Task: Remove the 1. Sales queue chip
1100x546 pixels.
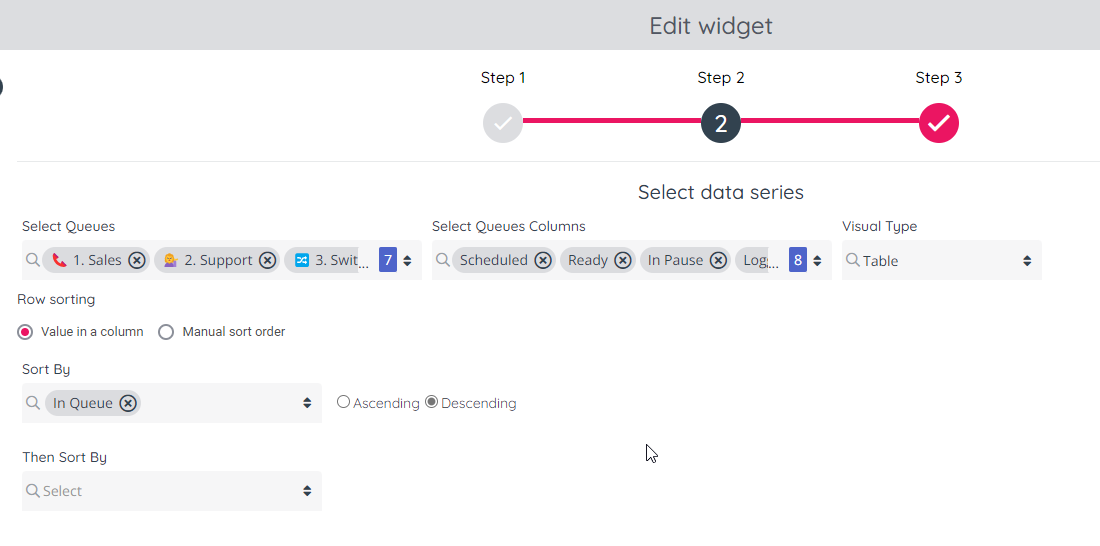Action: 137,260
